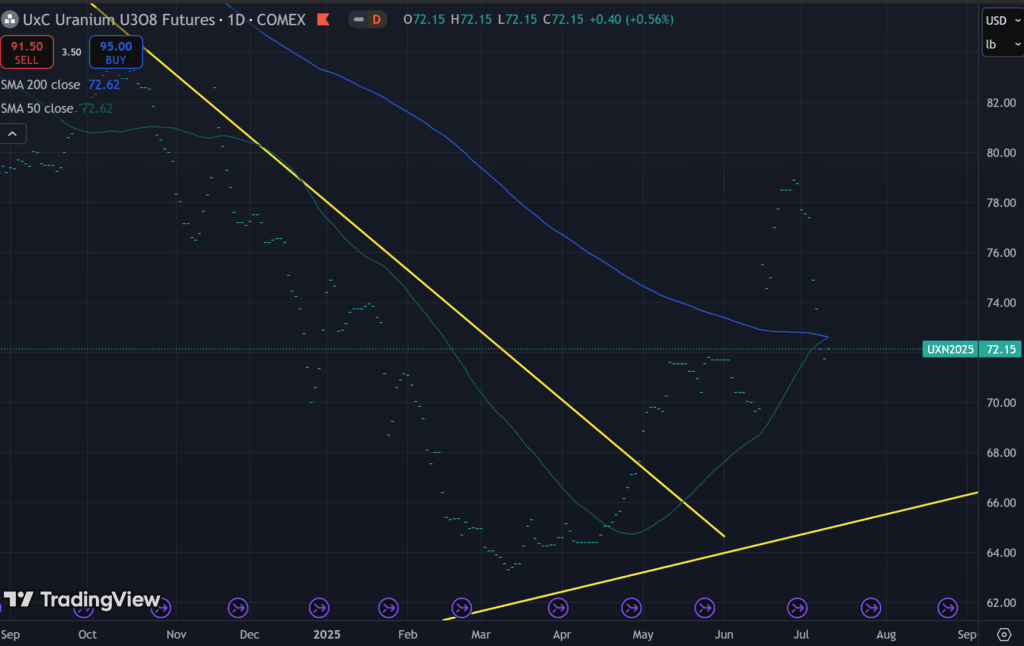Click the Oct time axis label
The width and height of the screenshot is (1024, 646).
click(x=87, y=634)
